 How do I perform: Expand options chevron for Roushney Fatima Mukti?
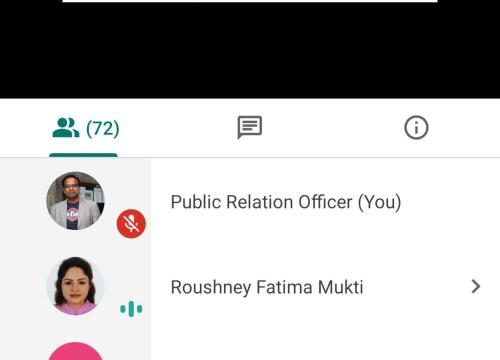tap(476, 286)
